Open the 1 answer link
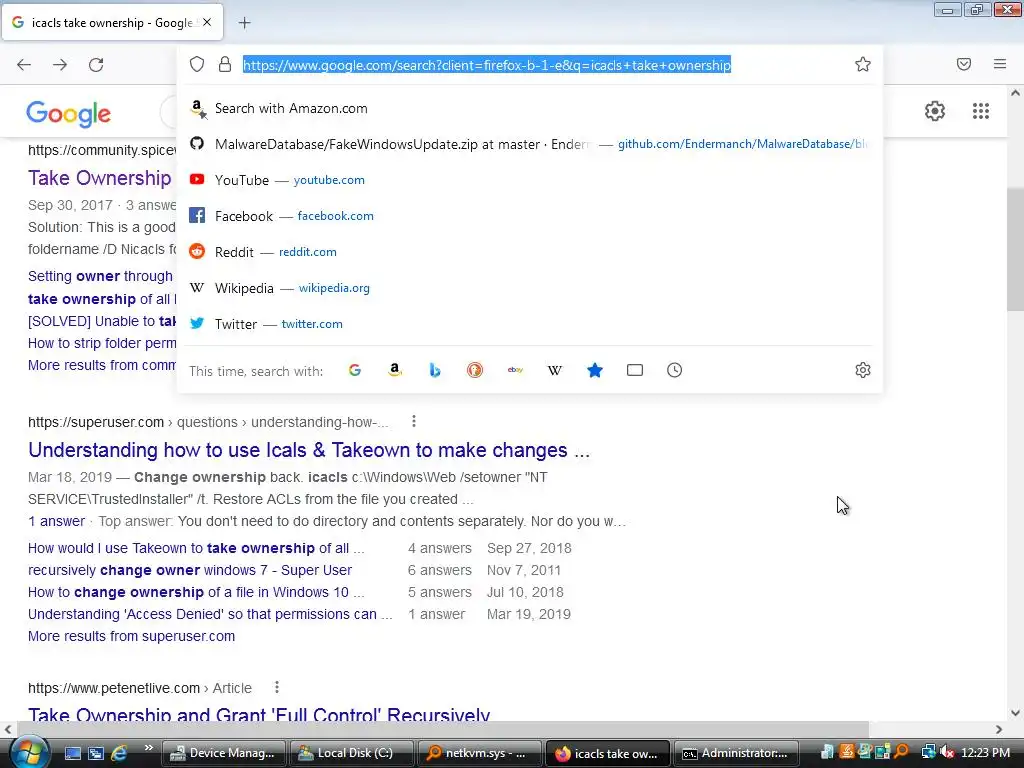The height and width of the screenshot is (768, 1024). pos(56,521)
